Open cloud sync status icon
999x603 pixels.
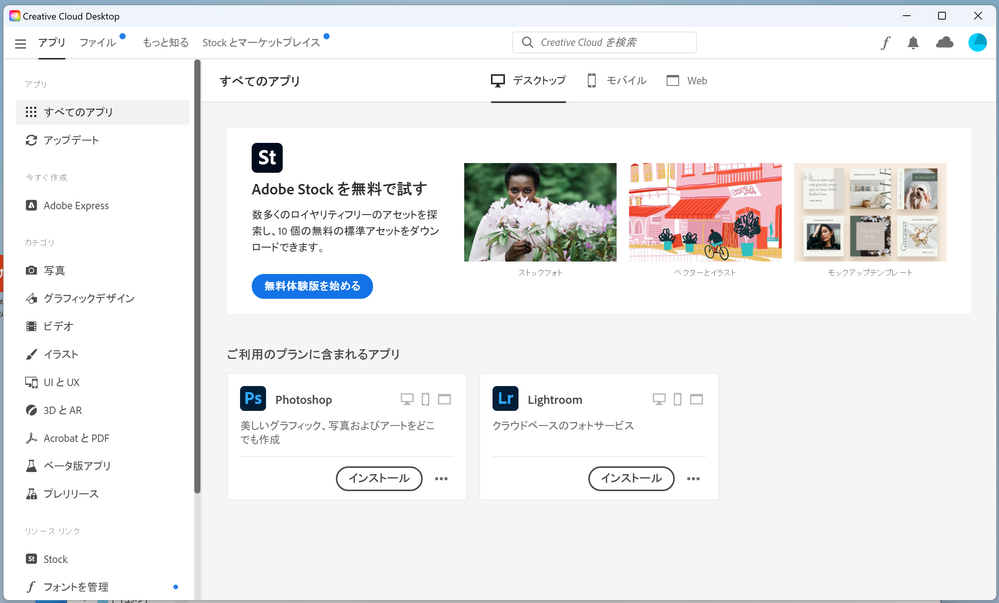[944, 43]
